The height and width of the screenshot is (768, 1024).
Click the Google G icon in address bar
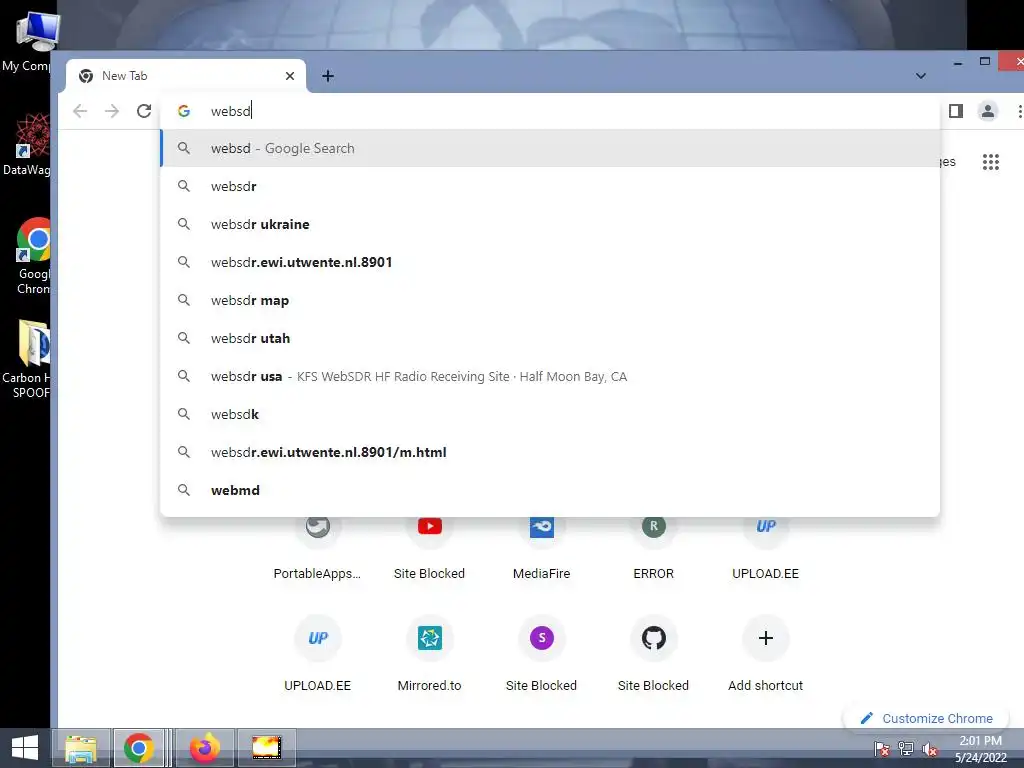tap(184, 111)
